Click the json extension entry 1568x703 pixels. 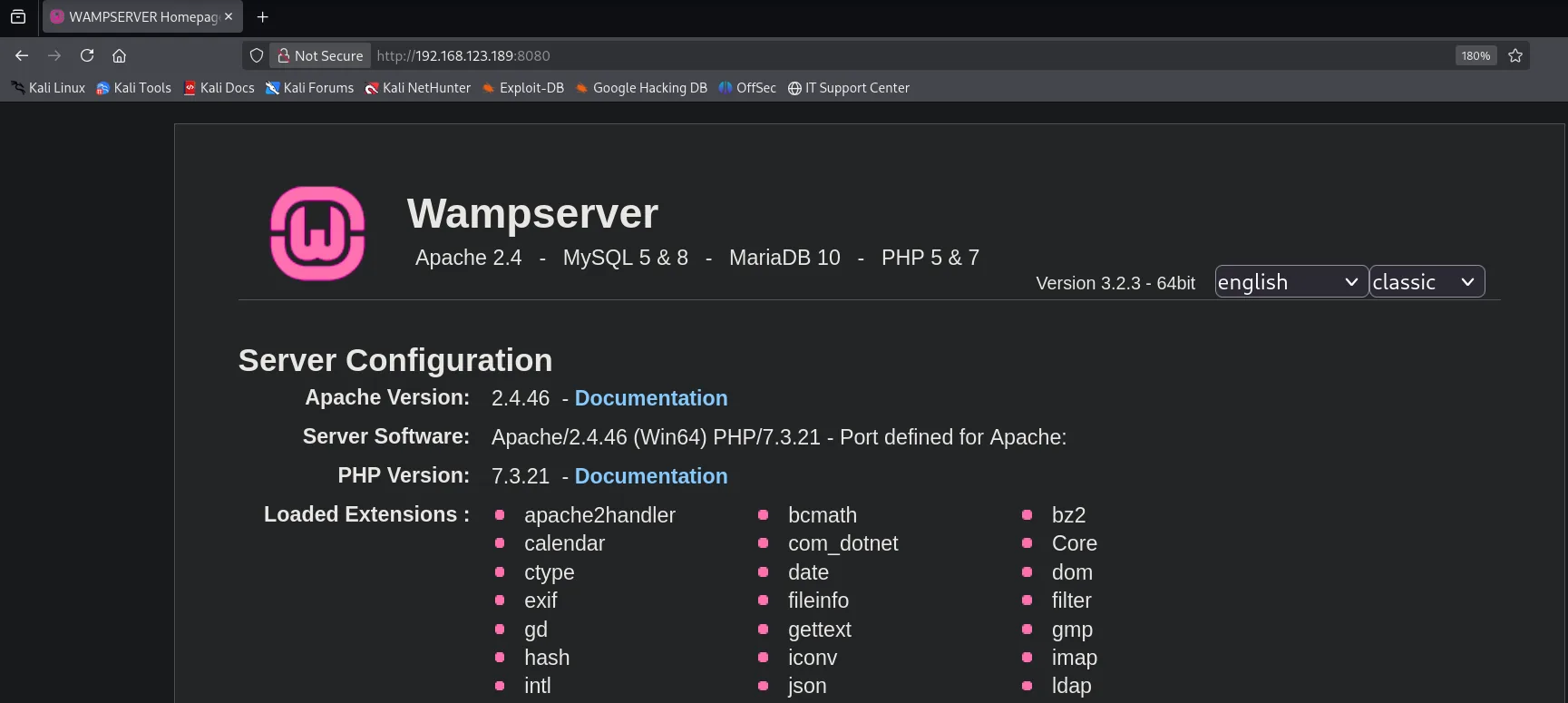(x=807, y=686)
